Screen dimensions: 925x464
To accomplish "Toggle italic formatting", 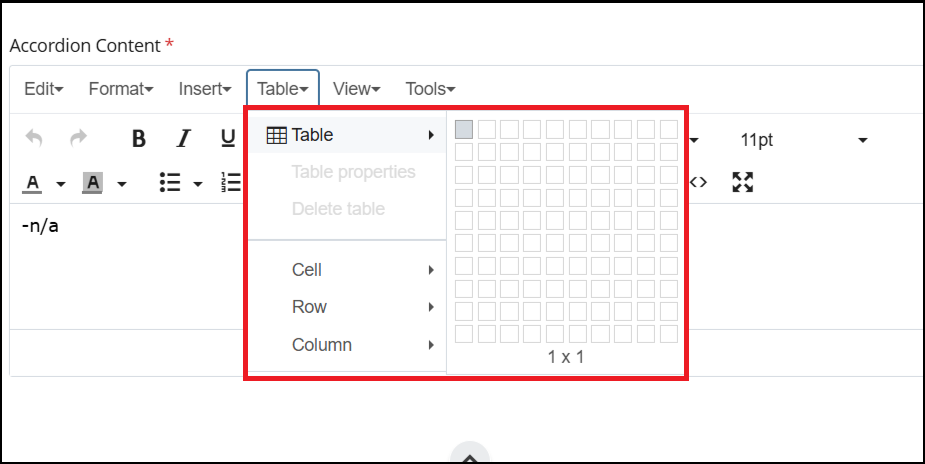I will coord(183,139).
